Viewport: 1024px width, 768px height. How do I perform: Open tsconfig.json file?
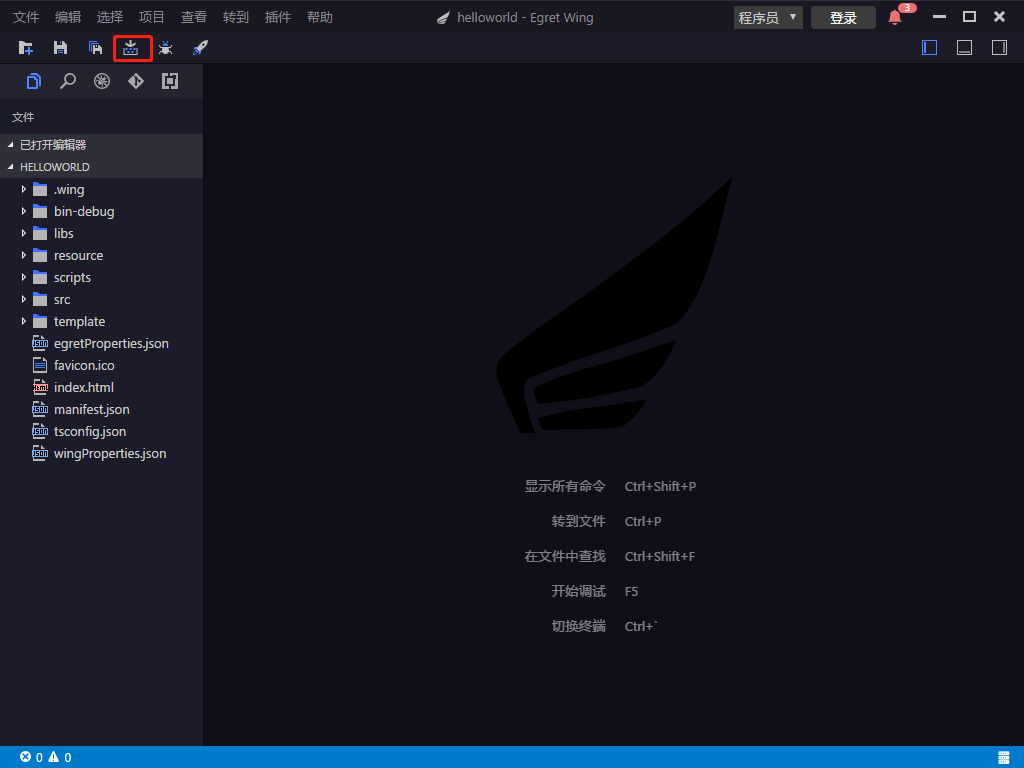coord(90,432)
